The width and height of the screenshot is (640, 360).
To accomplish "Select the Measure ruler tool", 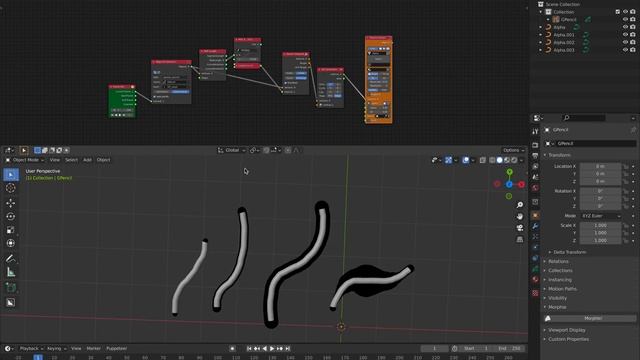I will coord(11,272).
